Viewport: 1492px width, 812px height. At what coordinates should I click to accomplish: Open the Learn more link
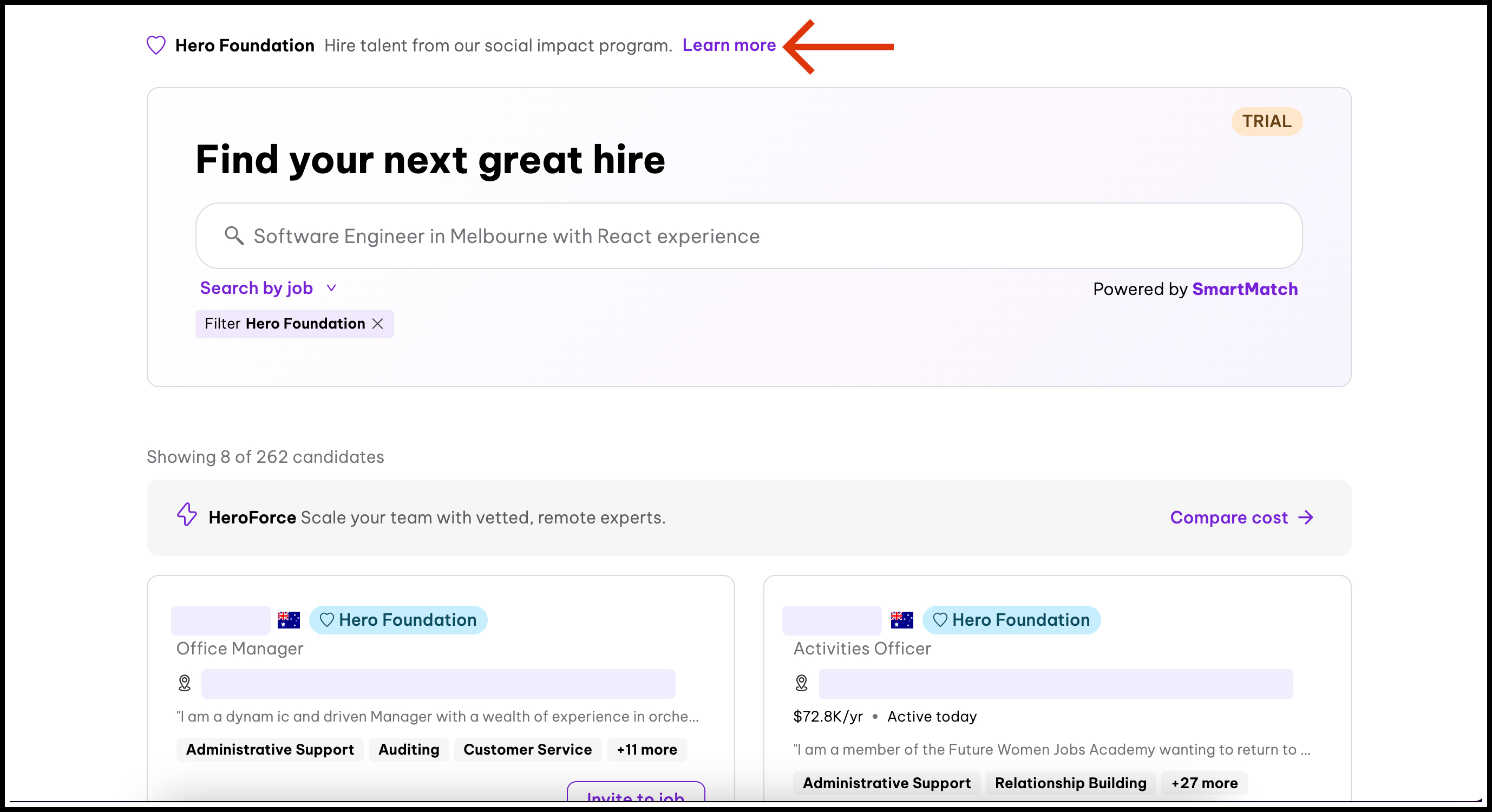tap(729, 45)
